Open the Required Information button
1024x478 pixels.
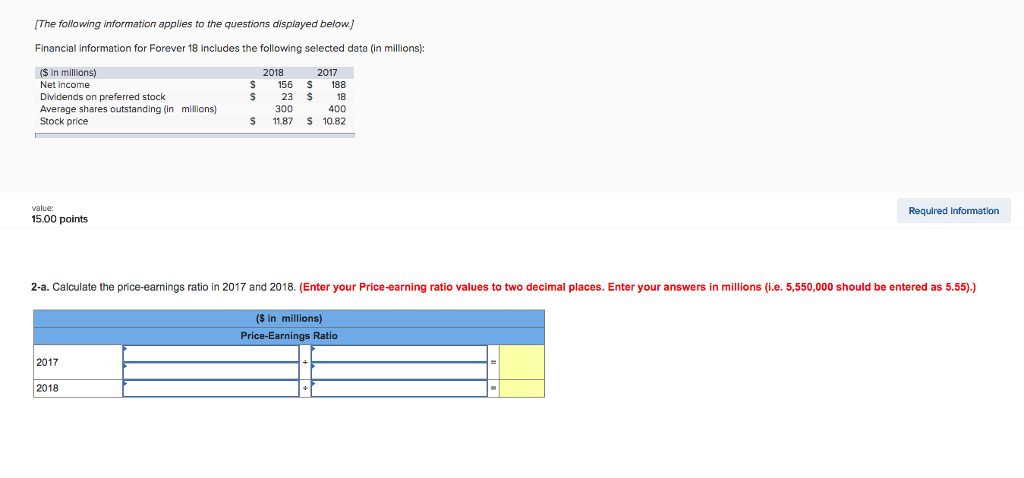(x=953, y=211)
